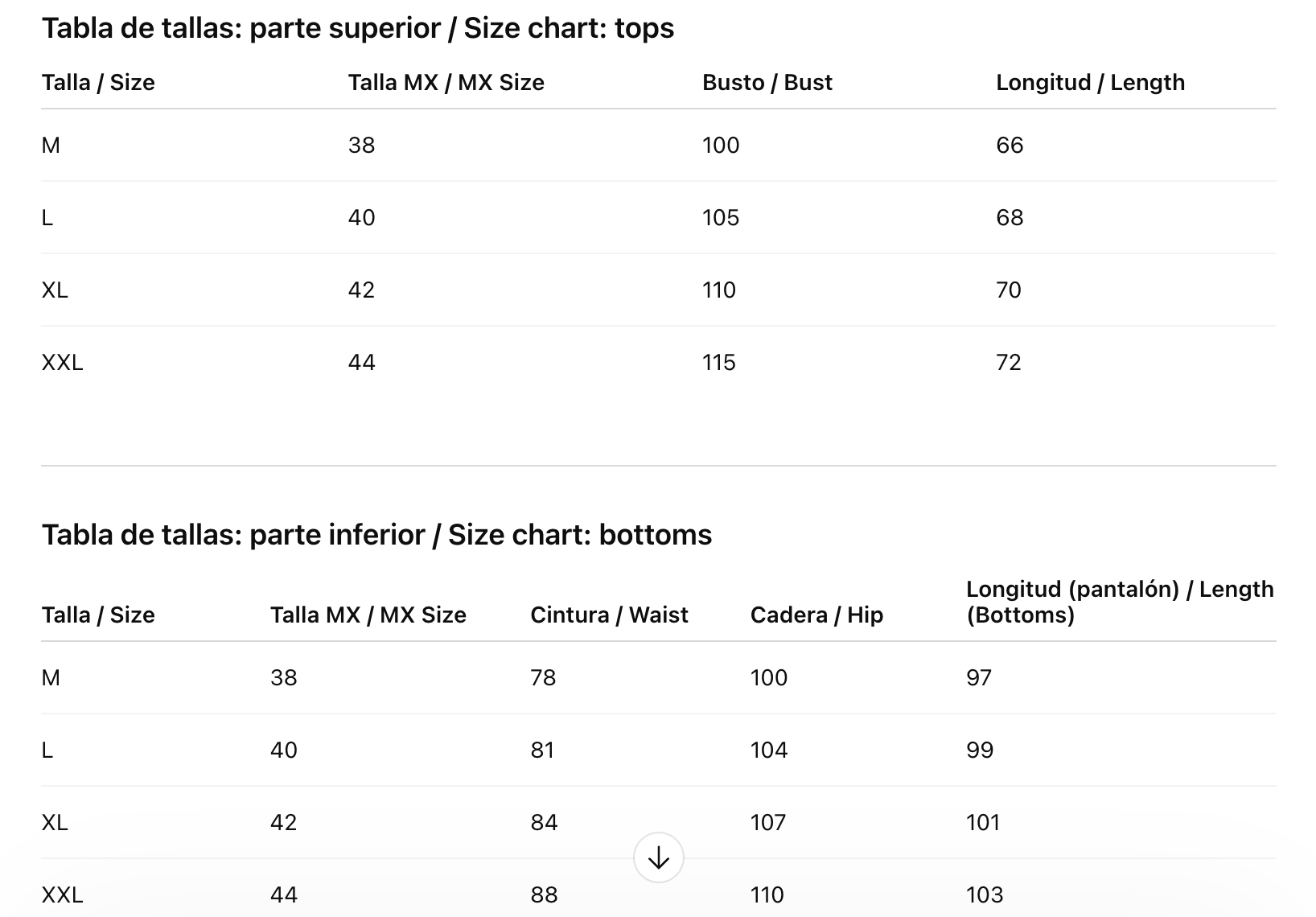Screen dimensions: 1316x917
Task: Click bottoms length 99 for size L
Action: click(x=979, y=750)
